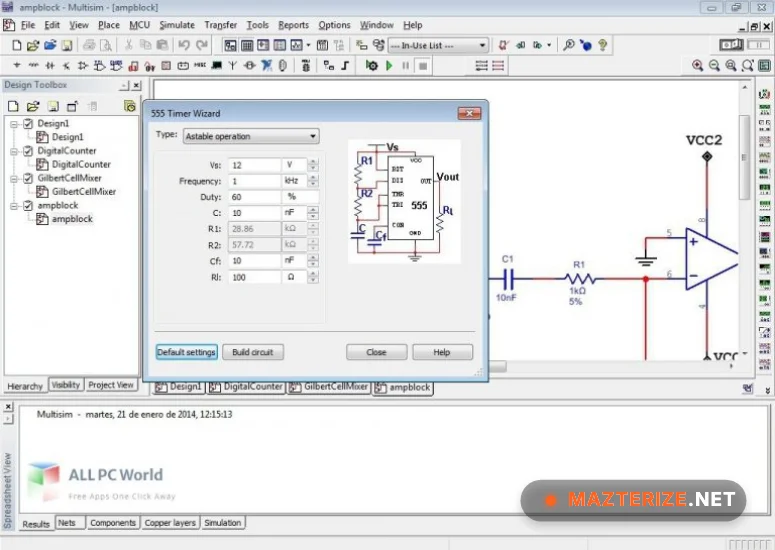Viewport: 775px width, 550px height.
Task: Run simulation with green play button
Action: [389, 66]
